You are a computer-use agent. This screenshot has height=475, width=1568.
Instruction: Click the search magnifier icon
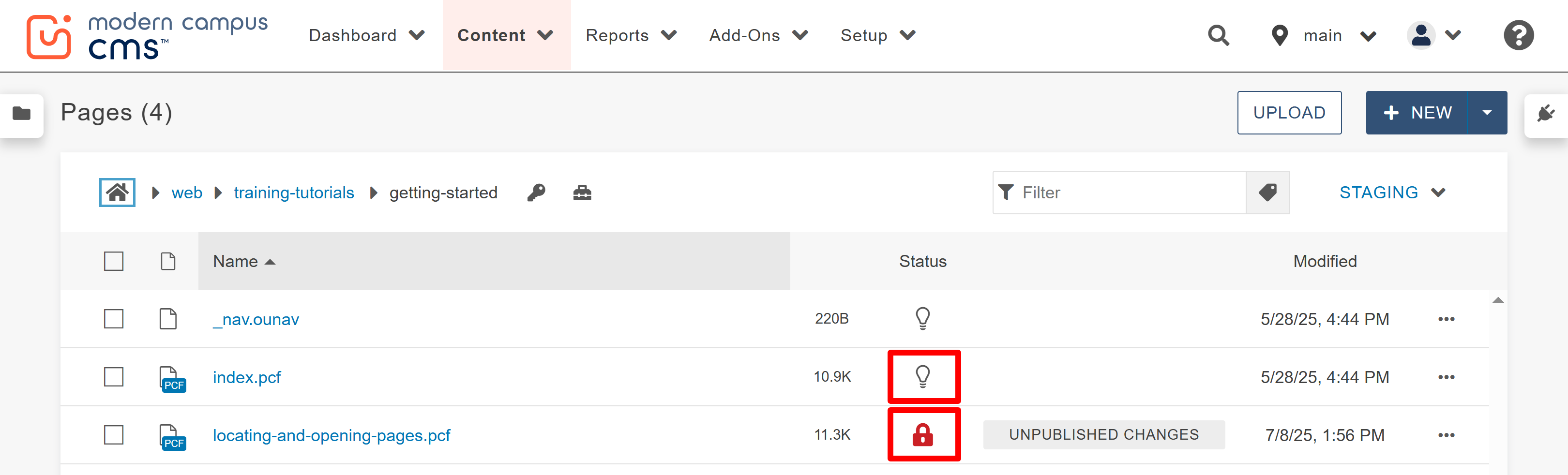point(1219,35)
